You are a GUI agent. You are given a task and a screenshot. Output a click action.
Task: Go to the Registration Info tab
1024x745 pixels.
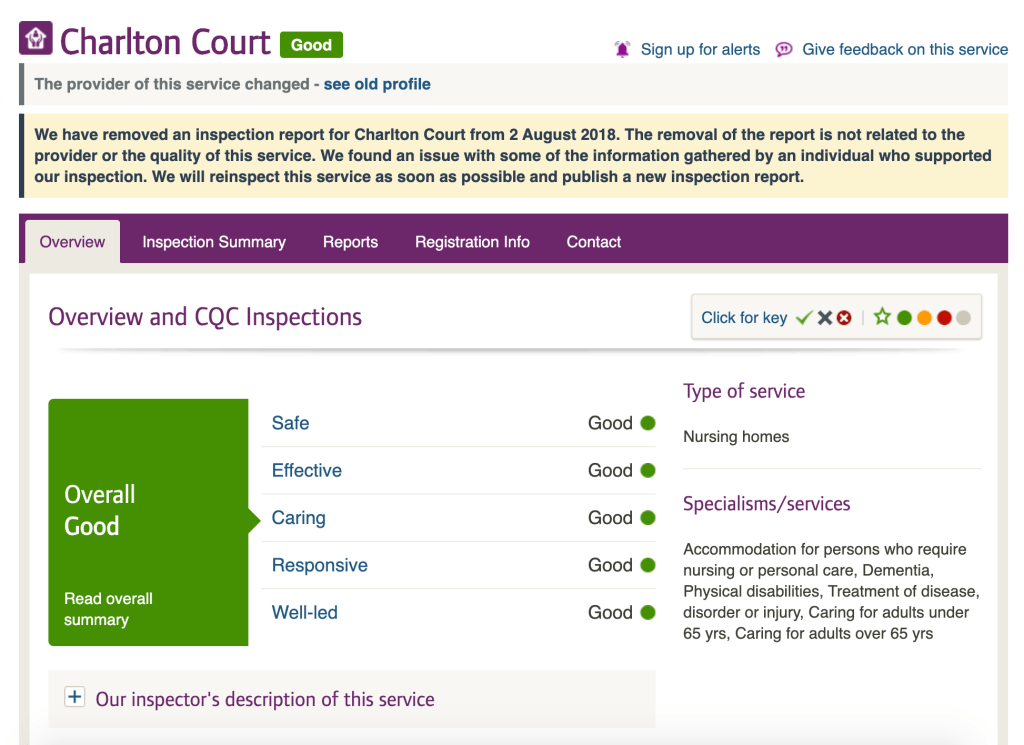472,242
